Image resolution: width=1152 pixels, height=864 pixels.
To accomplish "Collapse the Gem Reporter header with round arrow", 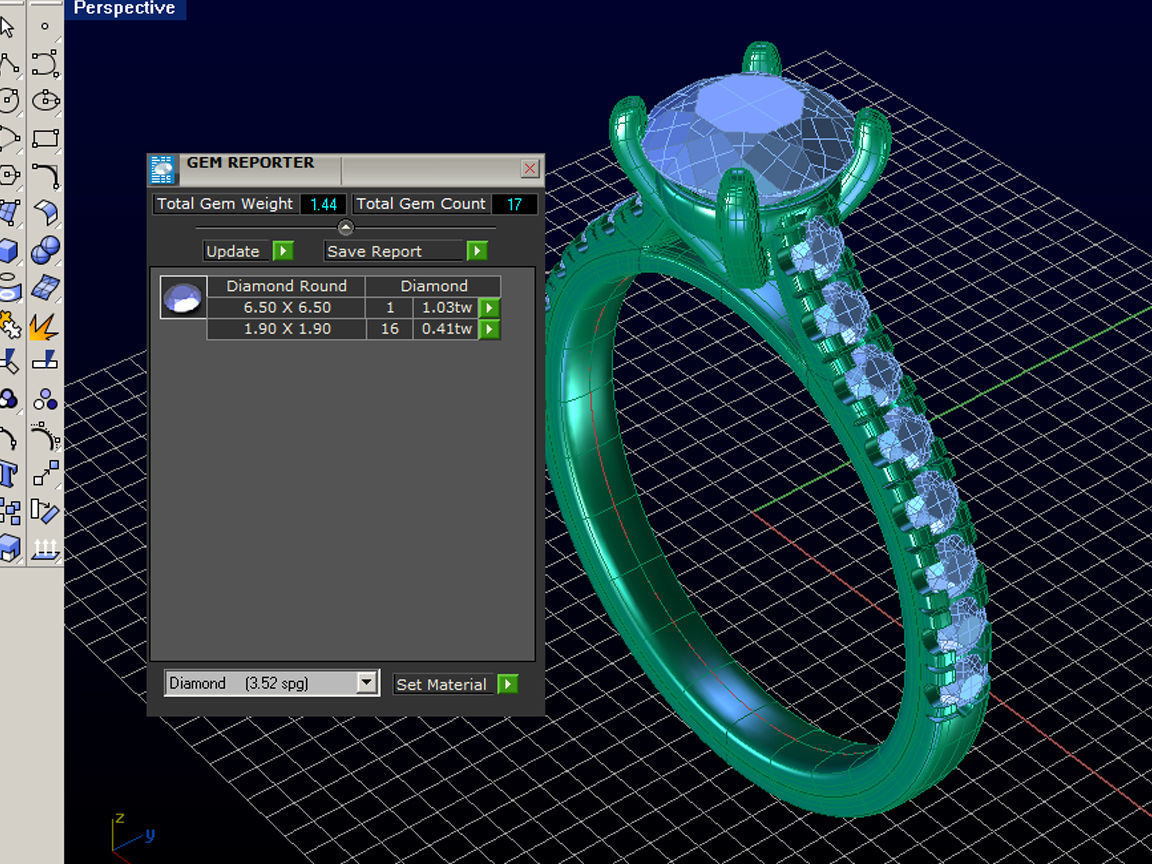I will click(345, 227).
